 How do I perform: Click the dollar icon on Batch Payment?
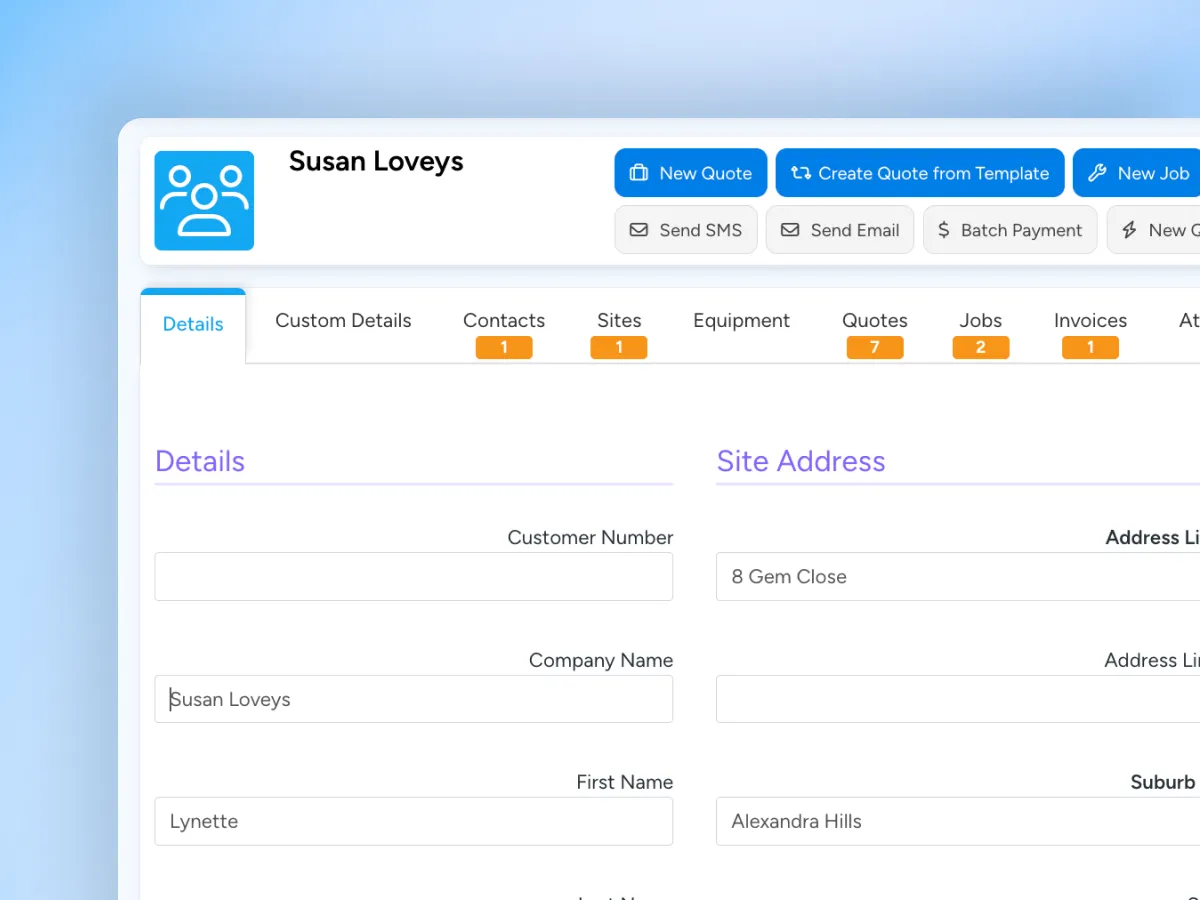coord(944,230)
